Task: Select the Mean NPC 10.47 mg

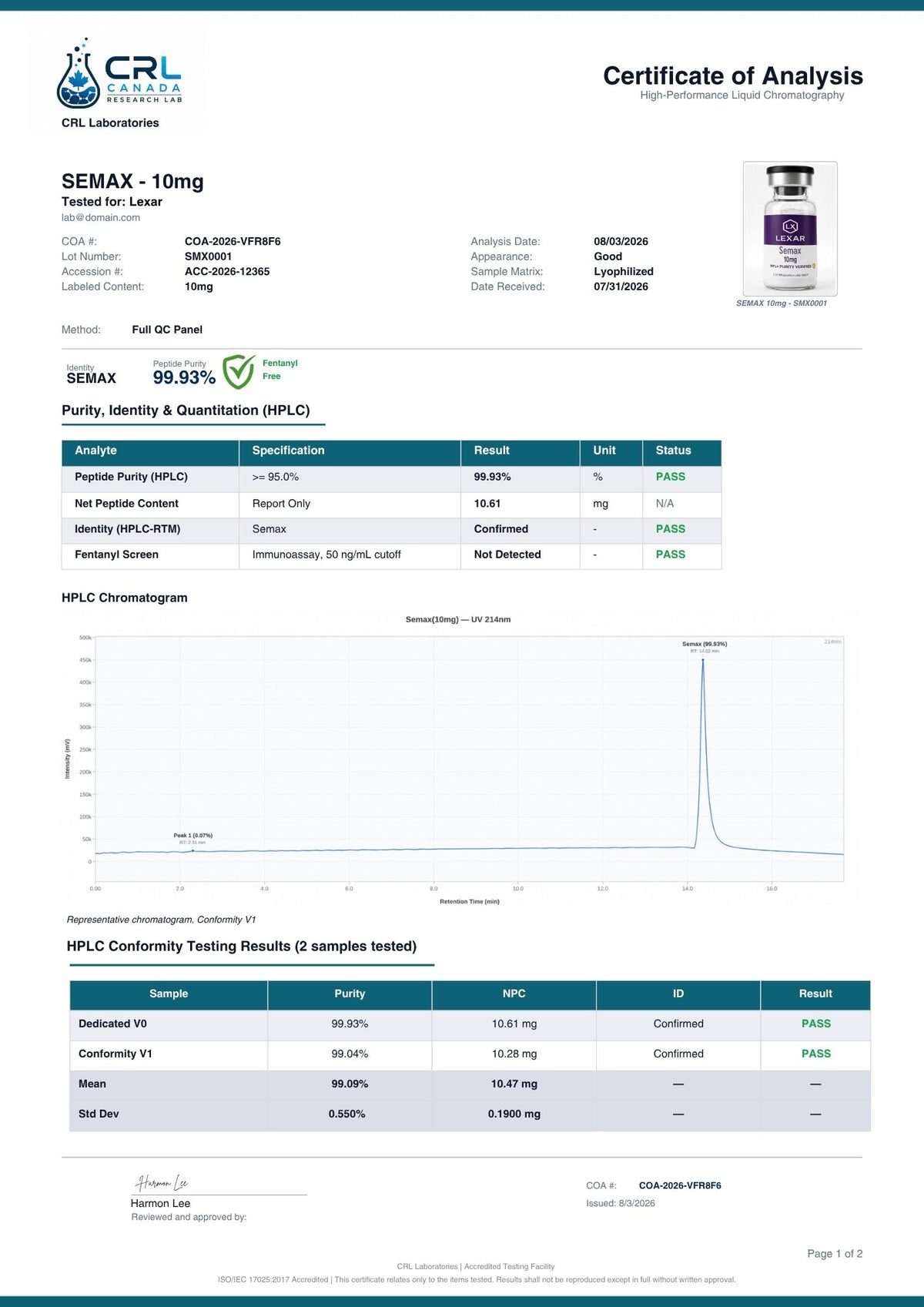Action: click(514, 1084)
